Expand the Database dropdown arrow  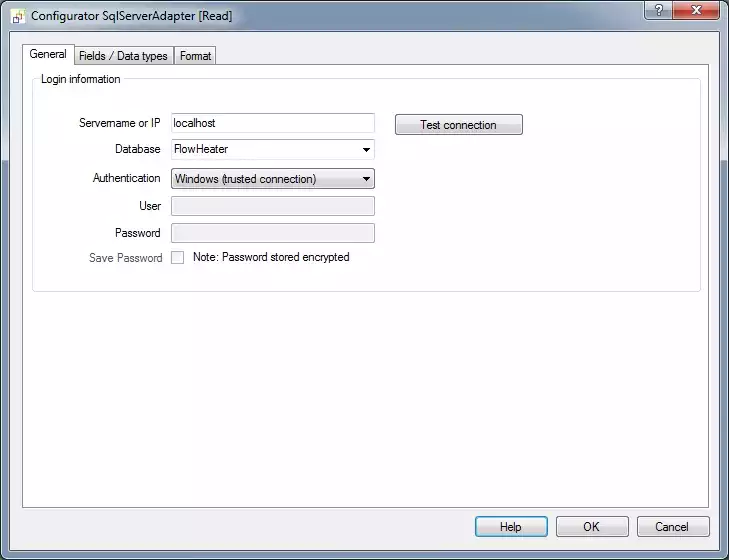click(366, 150)
